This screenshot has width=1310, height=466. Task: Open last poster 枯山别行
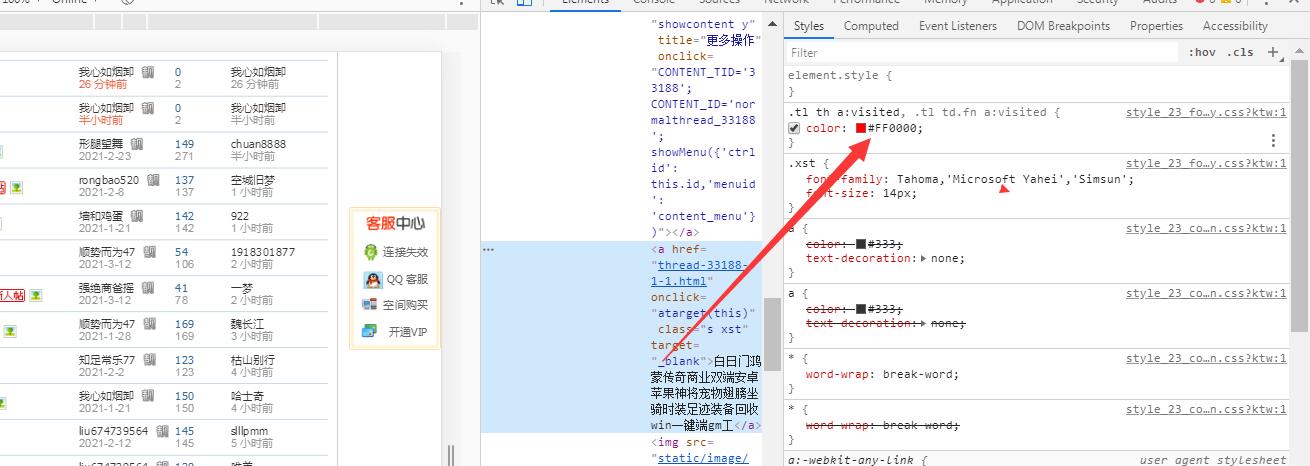tap(252, 360)
